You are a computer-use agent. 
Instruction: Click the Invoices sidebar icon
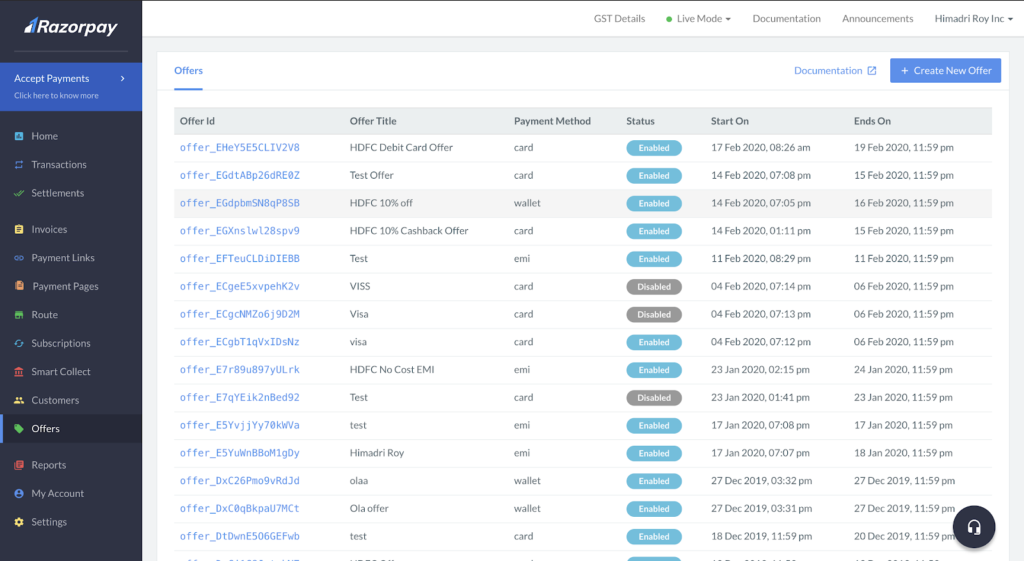[19, 229]
